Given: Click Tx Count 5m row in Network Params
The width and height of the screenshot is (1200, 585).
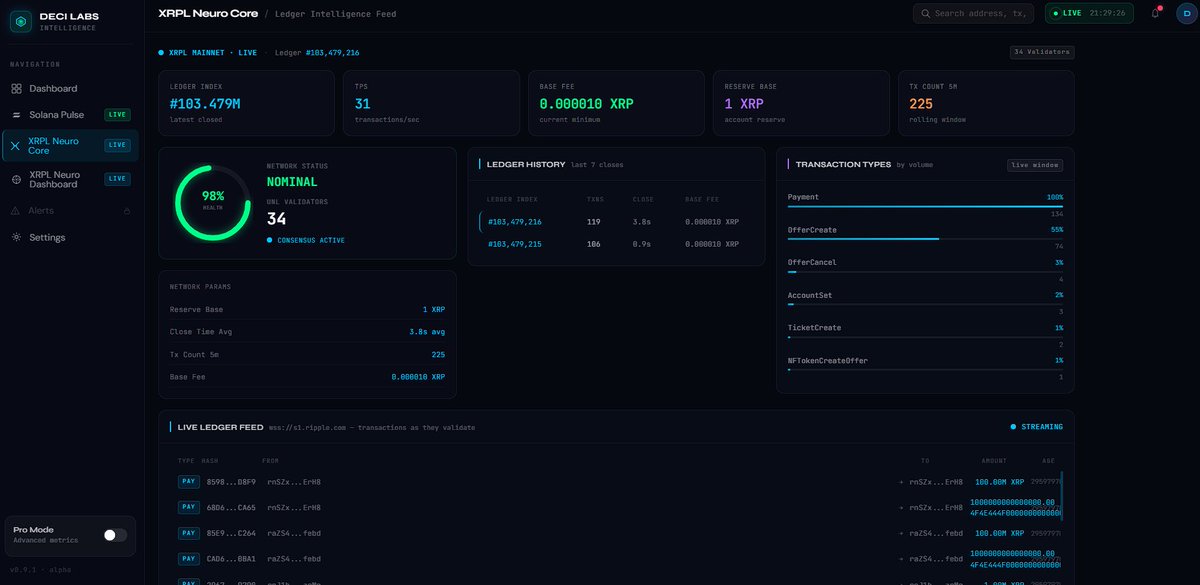Looking at the screenshot, I should point(307,354).
